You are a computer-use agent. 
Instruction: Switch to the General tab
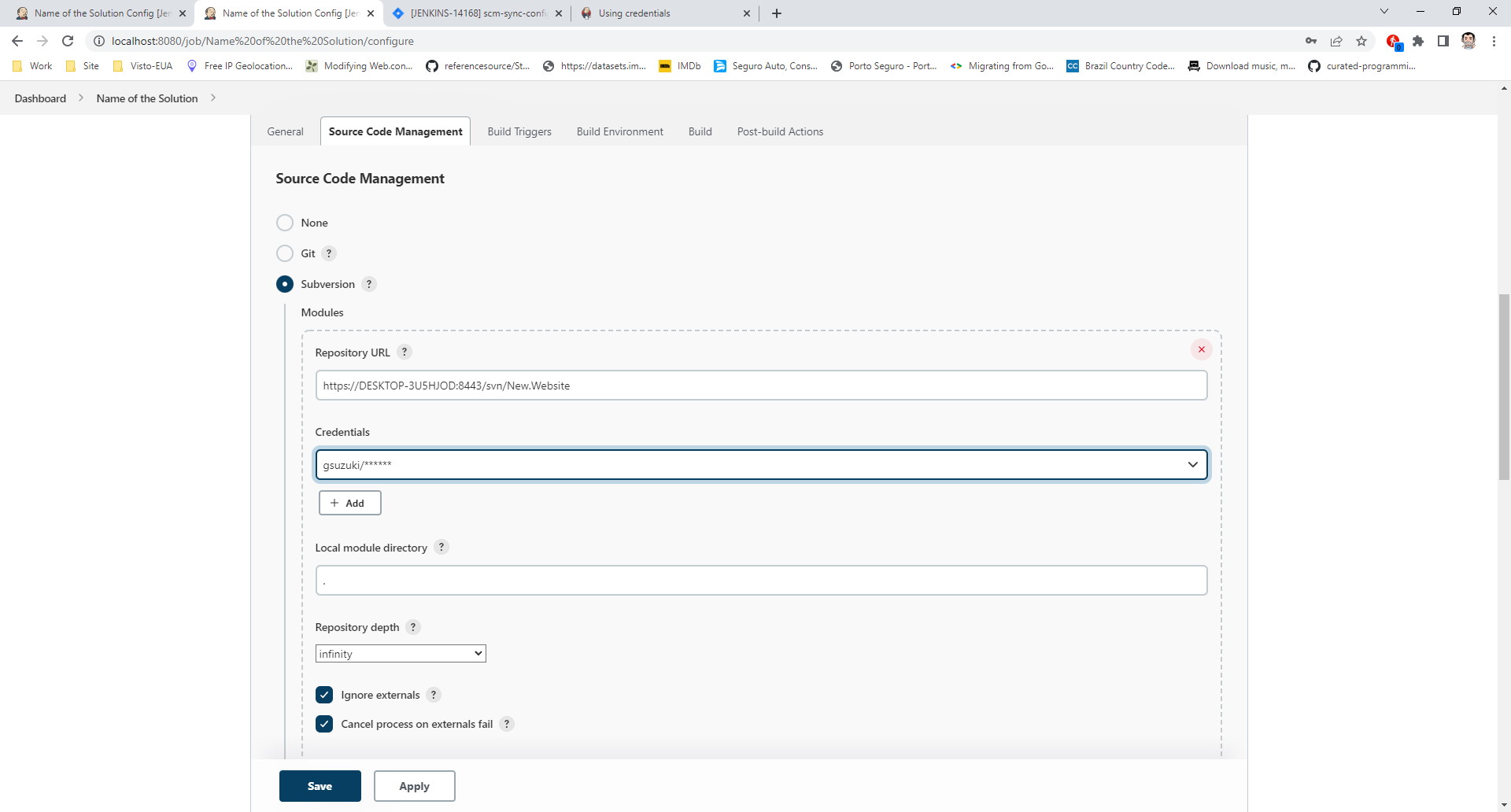(x=285, y=131)
